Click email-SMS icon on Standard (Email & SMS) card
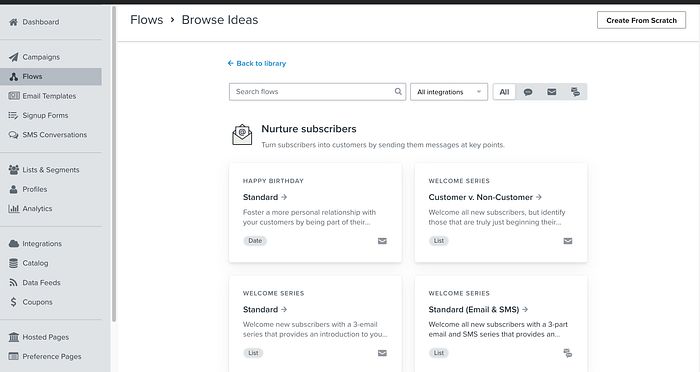 point(568,353)
